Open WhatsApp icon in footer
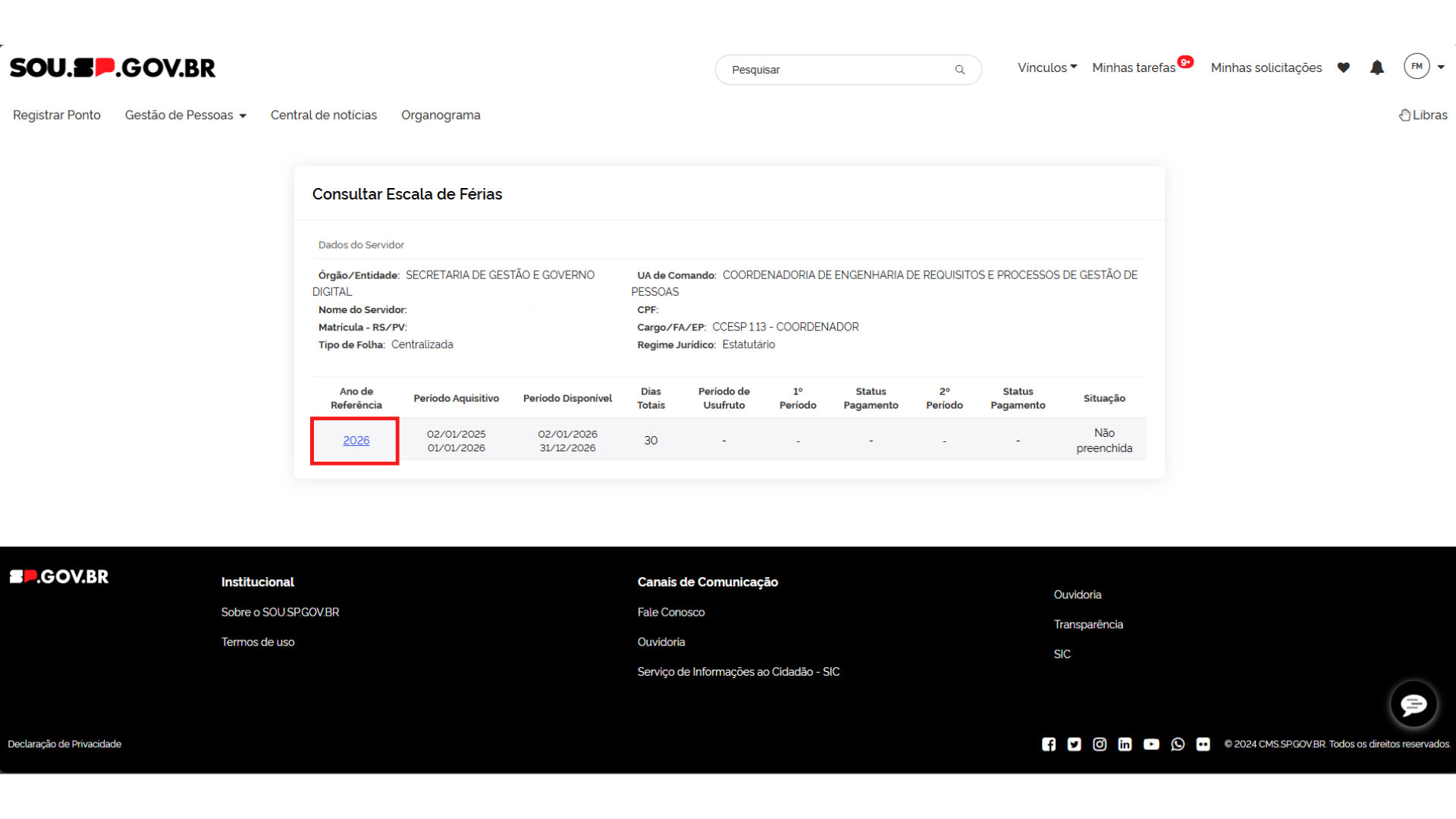This screenshot has height=819, width=1456. click(x=1178, y=744)
